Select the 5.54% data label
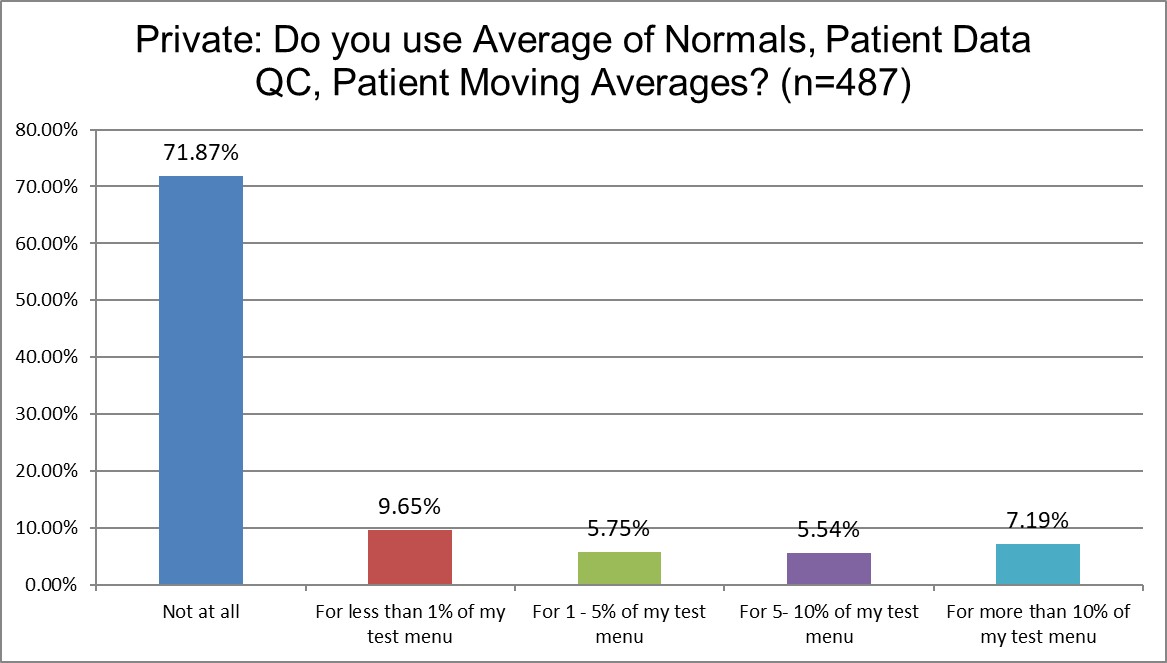 point(829,530)
